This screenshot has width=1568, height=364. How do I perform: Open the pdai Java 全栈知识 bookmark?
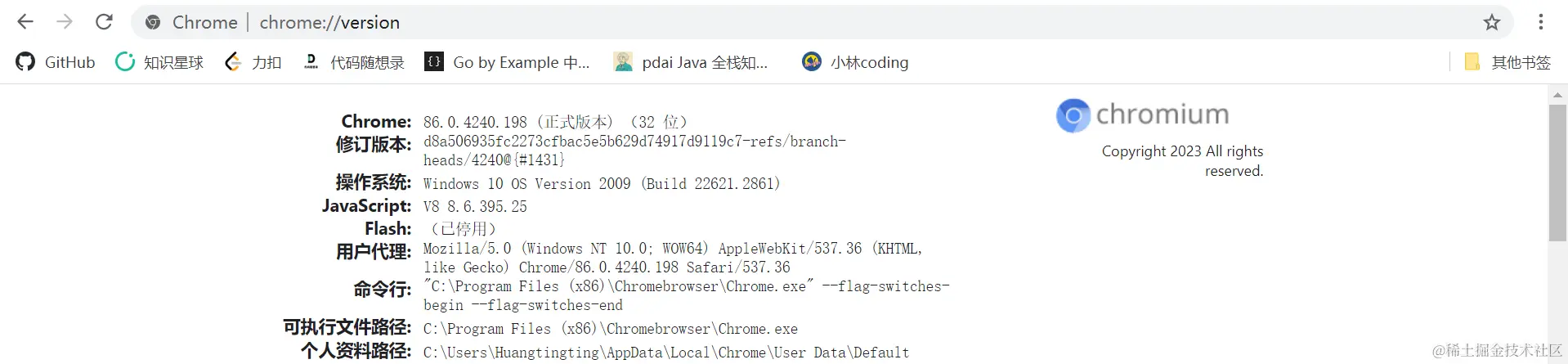[x=692, y=62]
